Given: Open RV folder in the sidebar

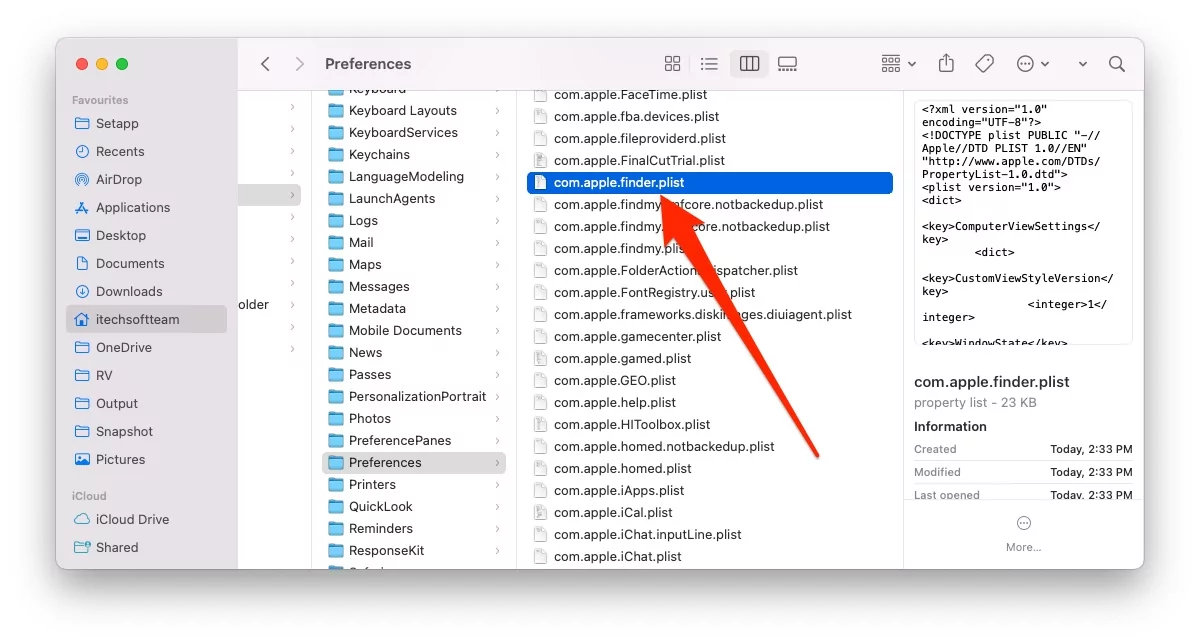Looking at the screenshot, I should (x=147, y=376).
